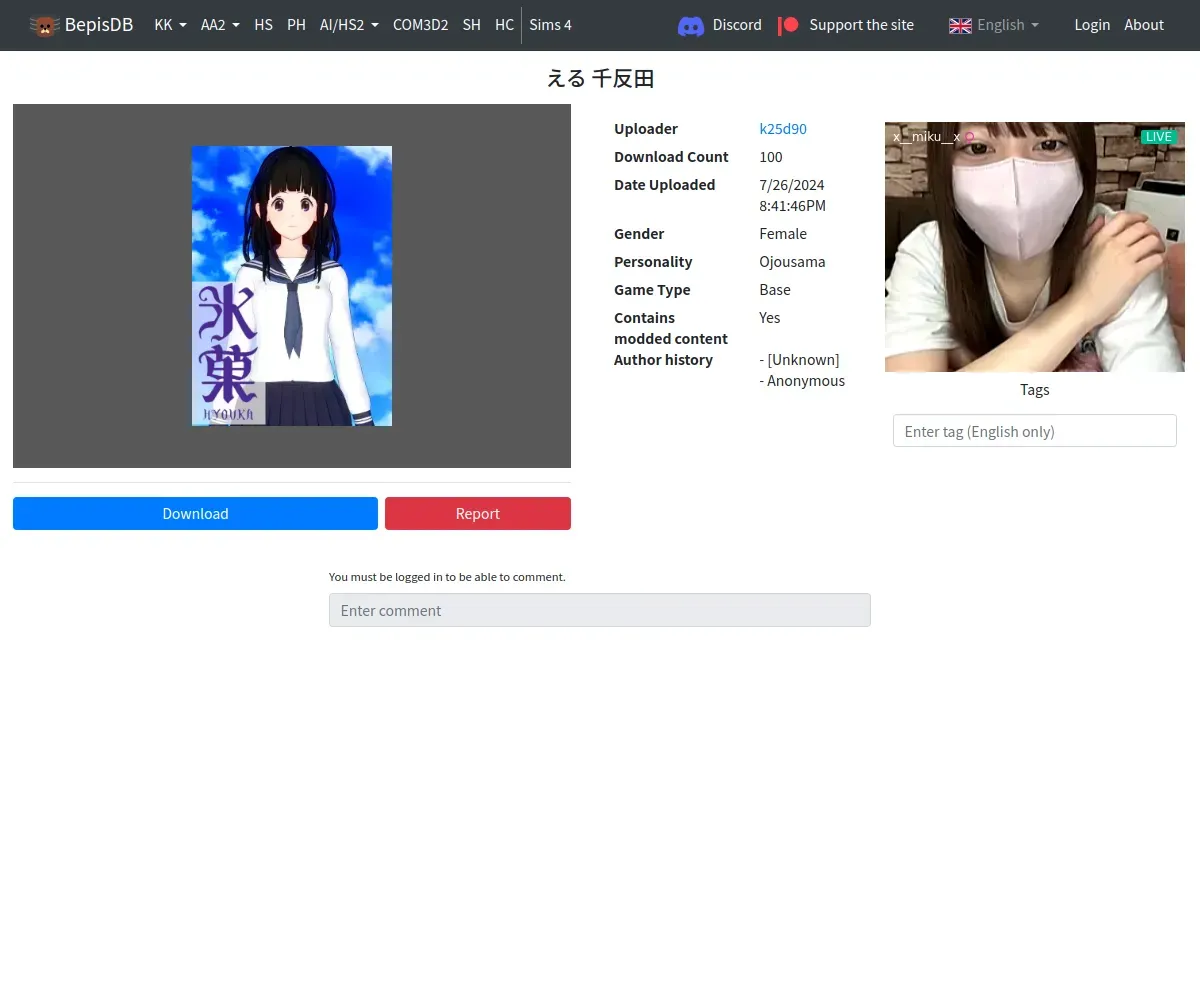Click the Tags heading
Viewport: 1200px width, 1000px height.
1035,390
